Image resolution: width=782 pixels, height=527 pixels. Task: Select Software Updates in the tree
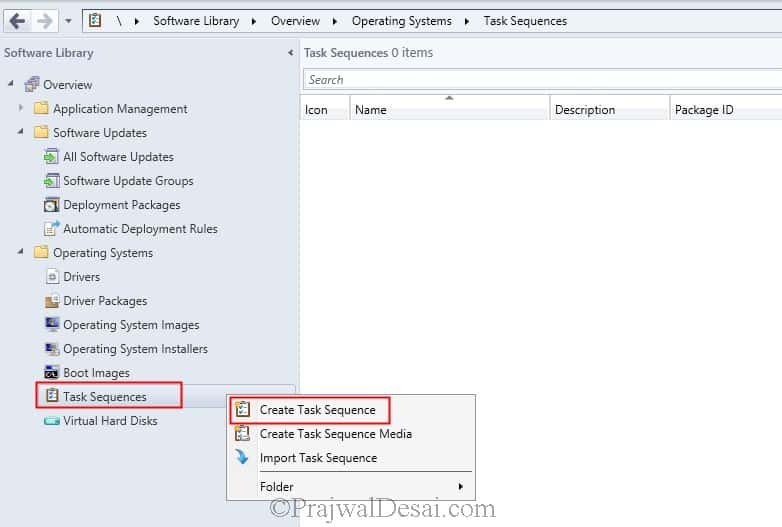100,133
